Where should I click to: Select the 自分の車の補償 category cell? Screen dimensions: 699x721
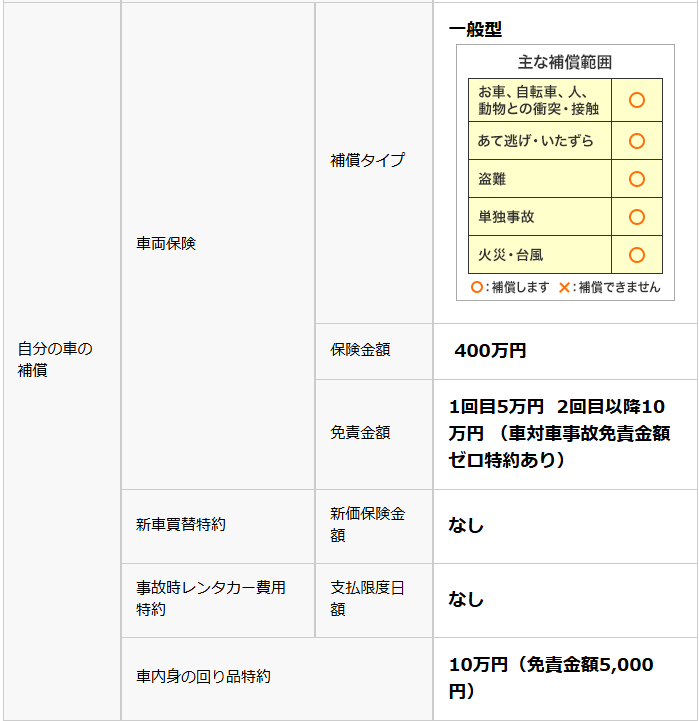click(x=54, y=359)
